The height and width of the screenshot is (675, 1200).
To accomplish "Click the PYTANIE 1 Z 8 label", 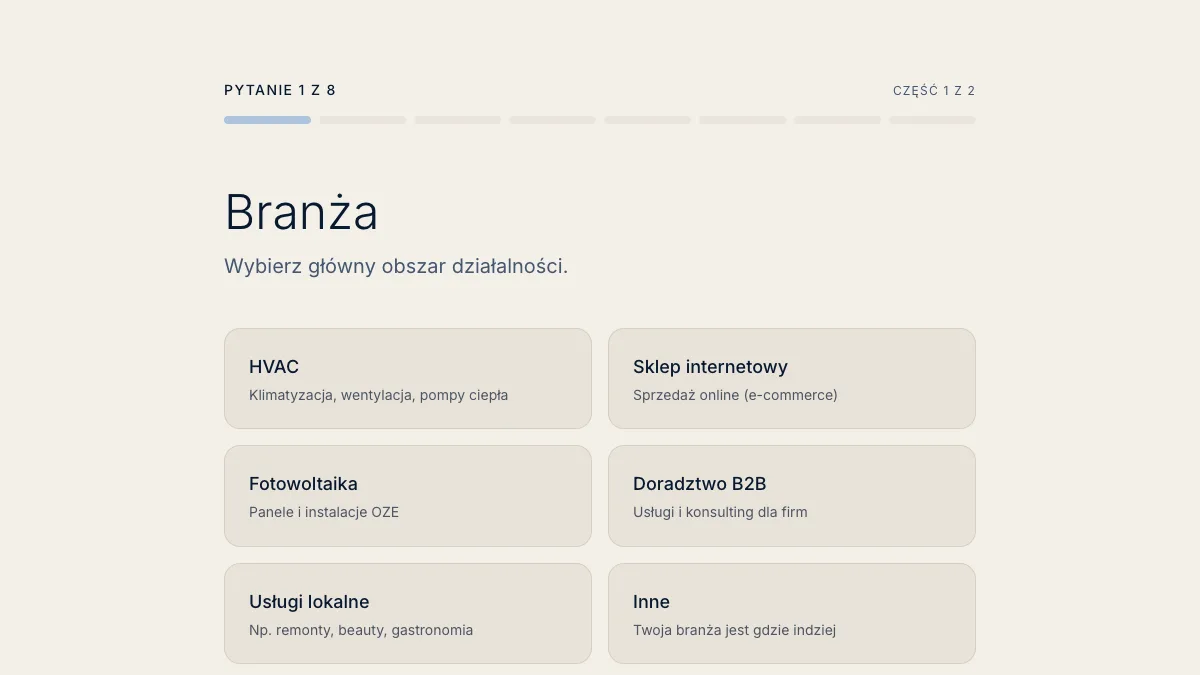I will 280,90.
